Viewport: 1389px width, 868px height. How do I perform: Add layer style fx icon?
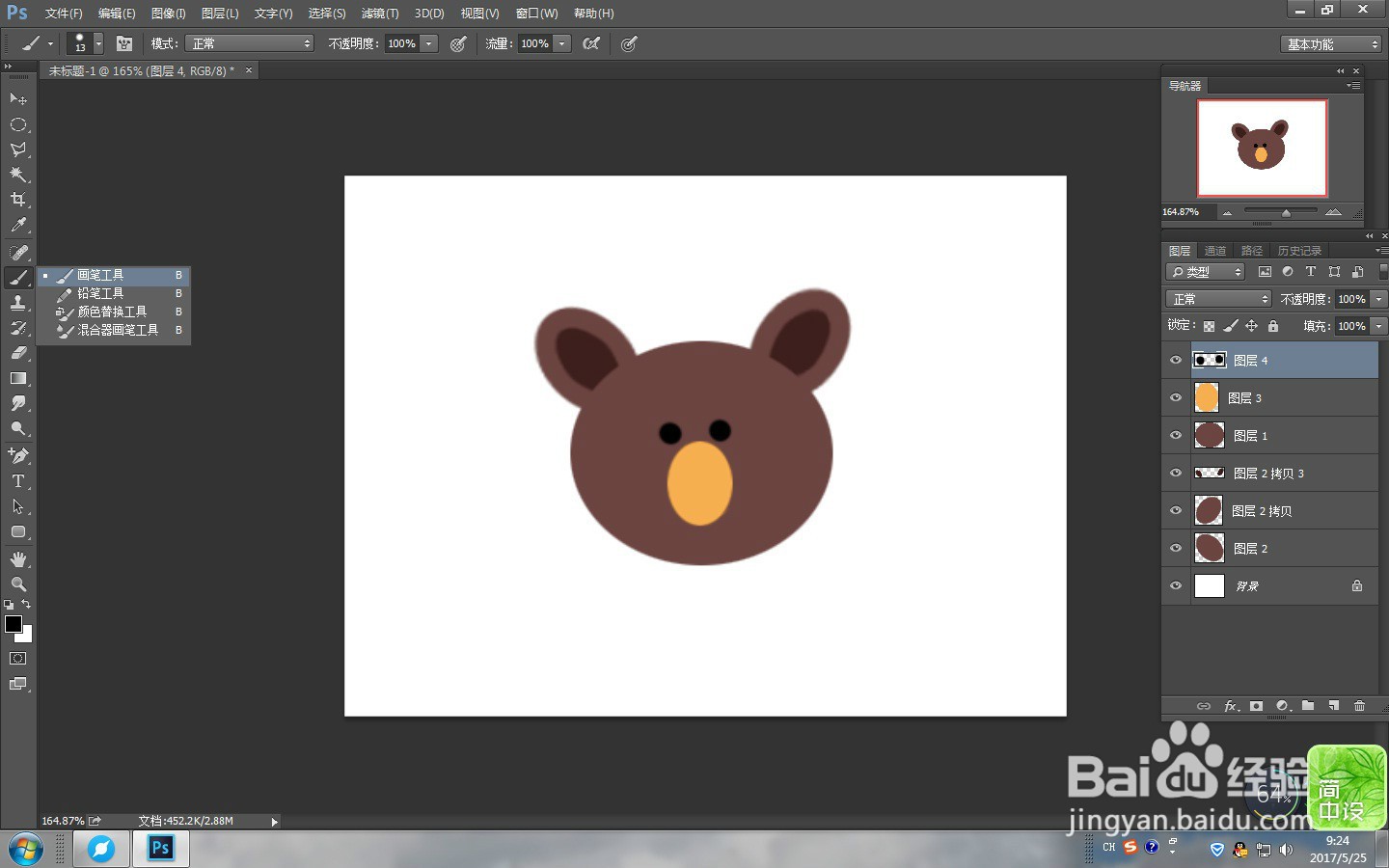tap(1231, 706)
